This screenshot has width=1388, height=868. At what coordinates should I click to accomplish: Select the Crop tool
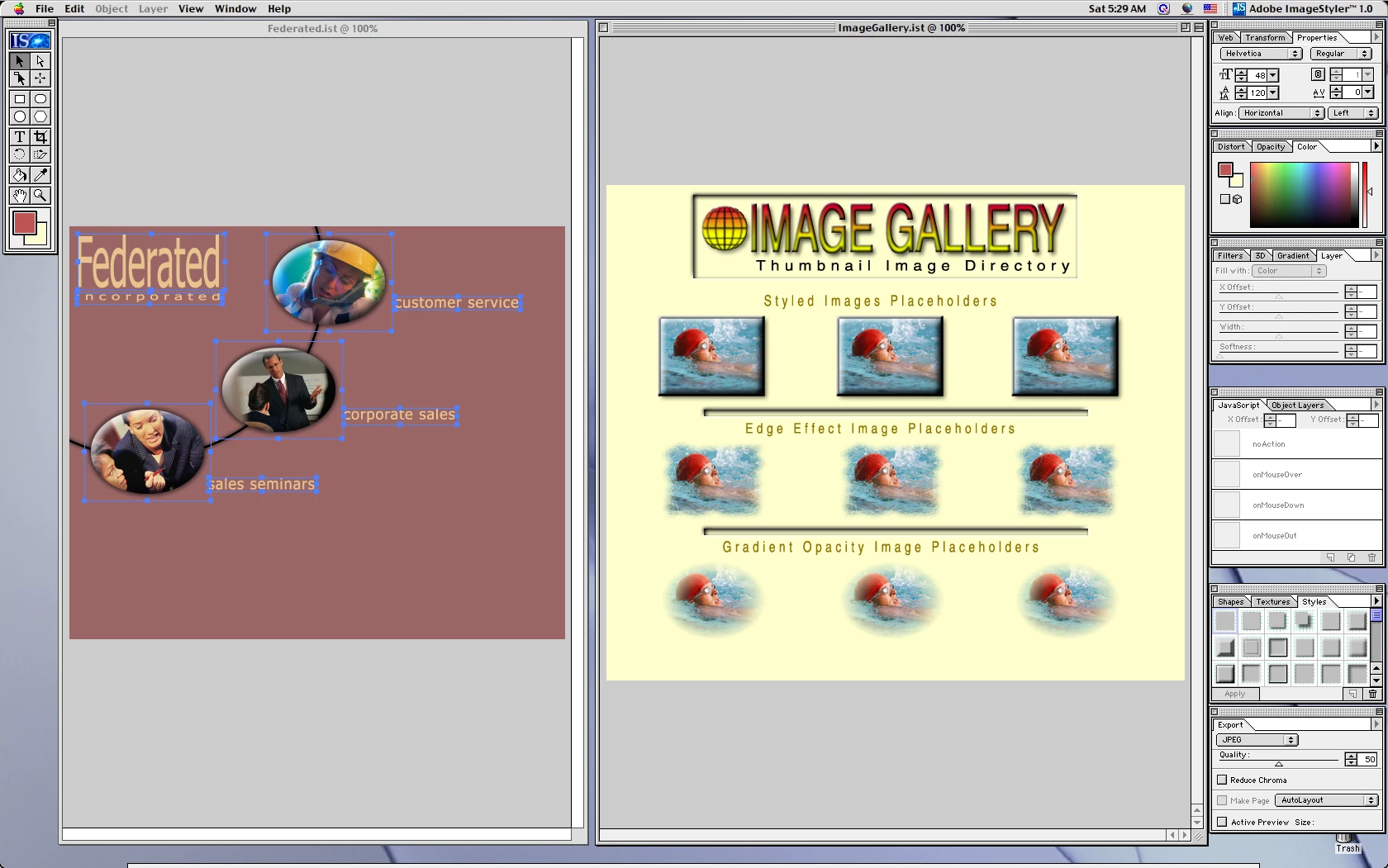(x=40, y=137)
